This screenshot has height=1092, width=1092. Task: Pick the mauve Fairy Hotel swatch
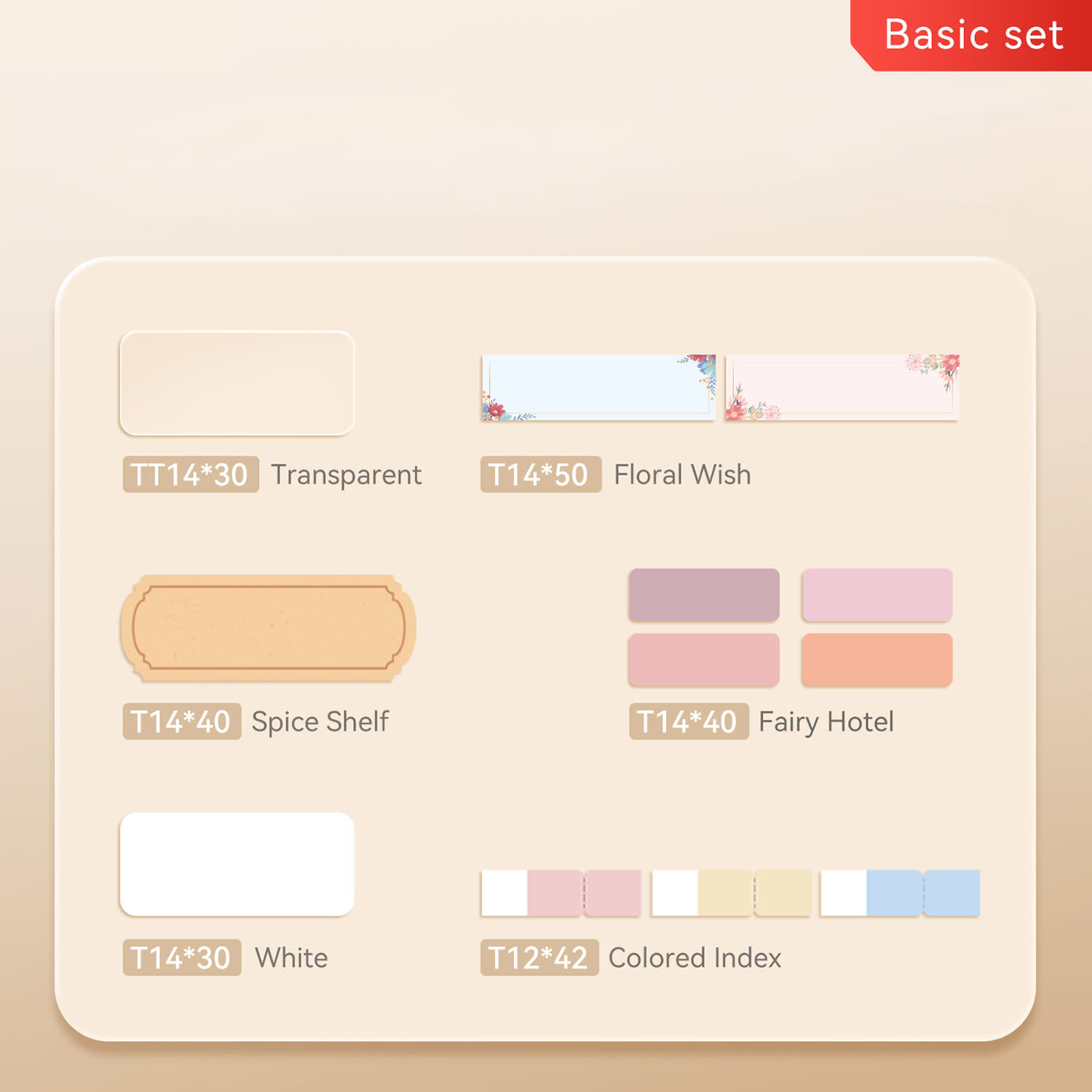click(704, 596)
